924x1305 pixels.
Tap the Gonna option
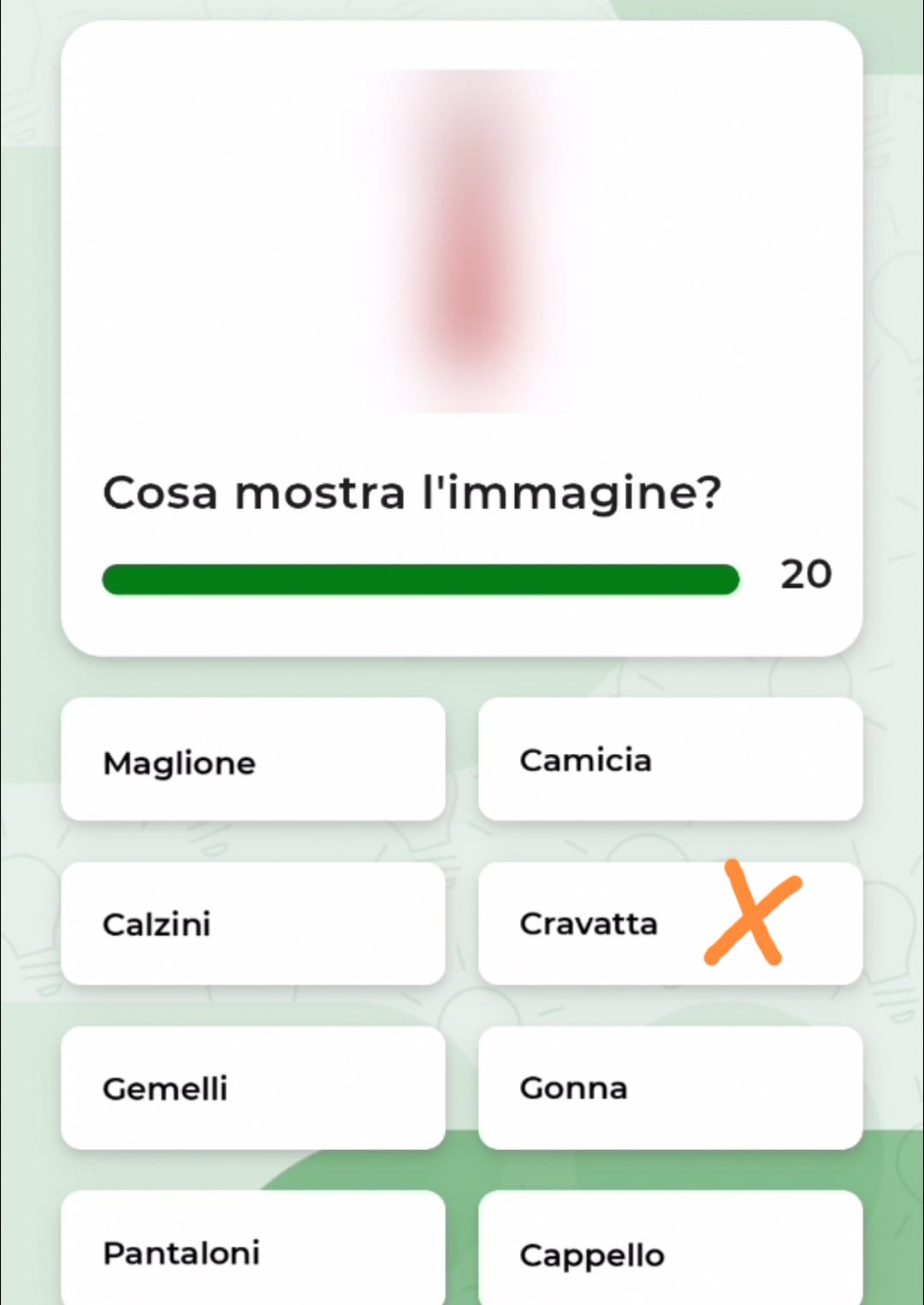point(670,1088)
